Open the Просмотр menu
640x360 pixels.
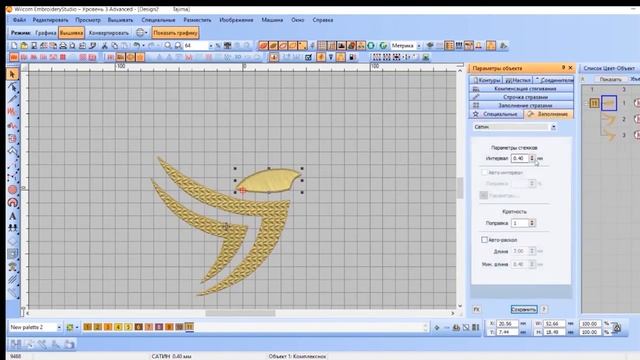point(88,20)
